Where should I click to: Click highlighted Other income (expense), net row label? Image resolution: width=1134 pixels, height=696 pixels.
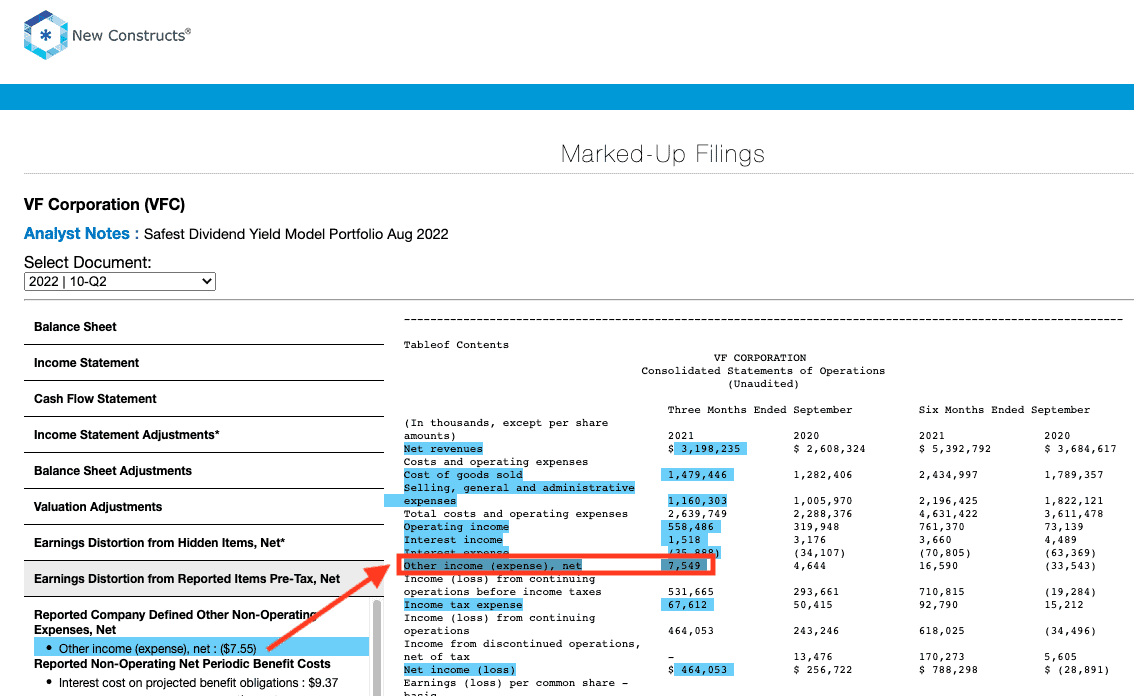click(492, 566)
